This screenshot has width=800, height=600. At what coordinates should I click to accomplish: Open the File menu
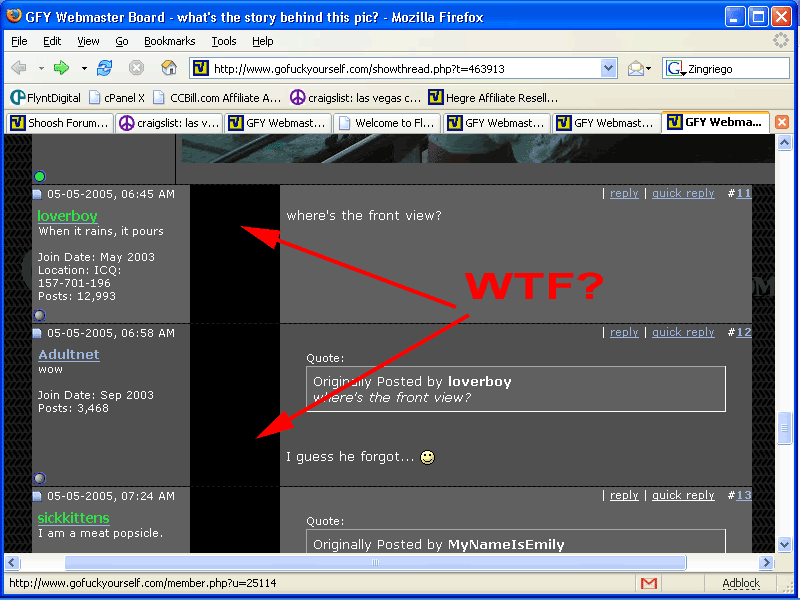tap(19, 41)
